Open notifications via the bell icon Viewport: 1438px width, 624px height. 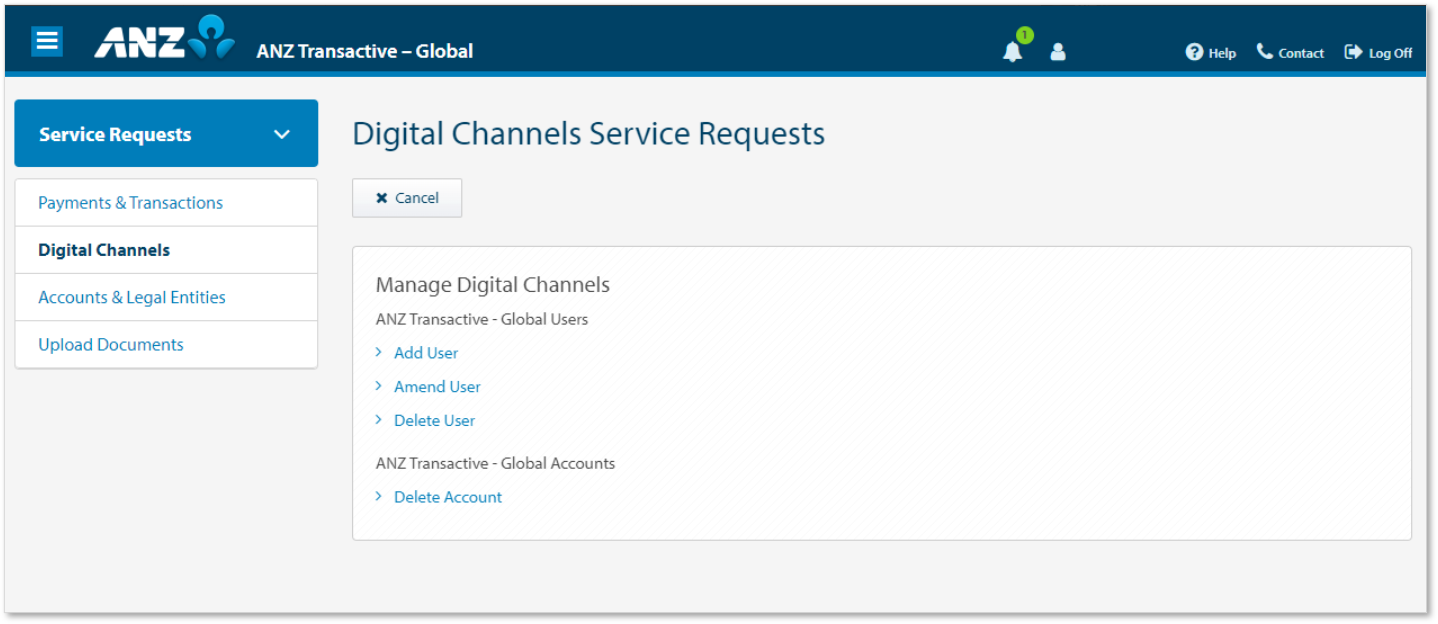(1012, 52)
